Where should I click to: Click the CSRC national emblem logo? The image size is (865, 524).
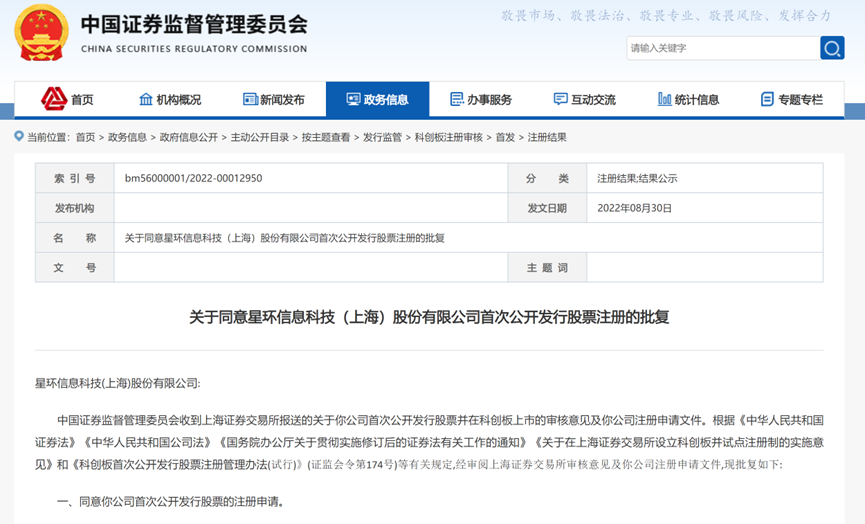point(41,33)
